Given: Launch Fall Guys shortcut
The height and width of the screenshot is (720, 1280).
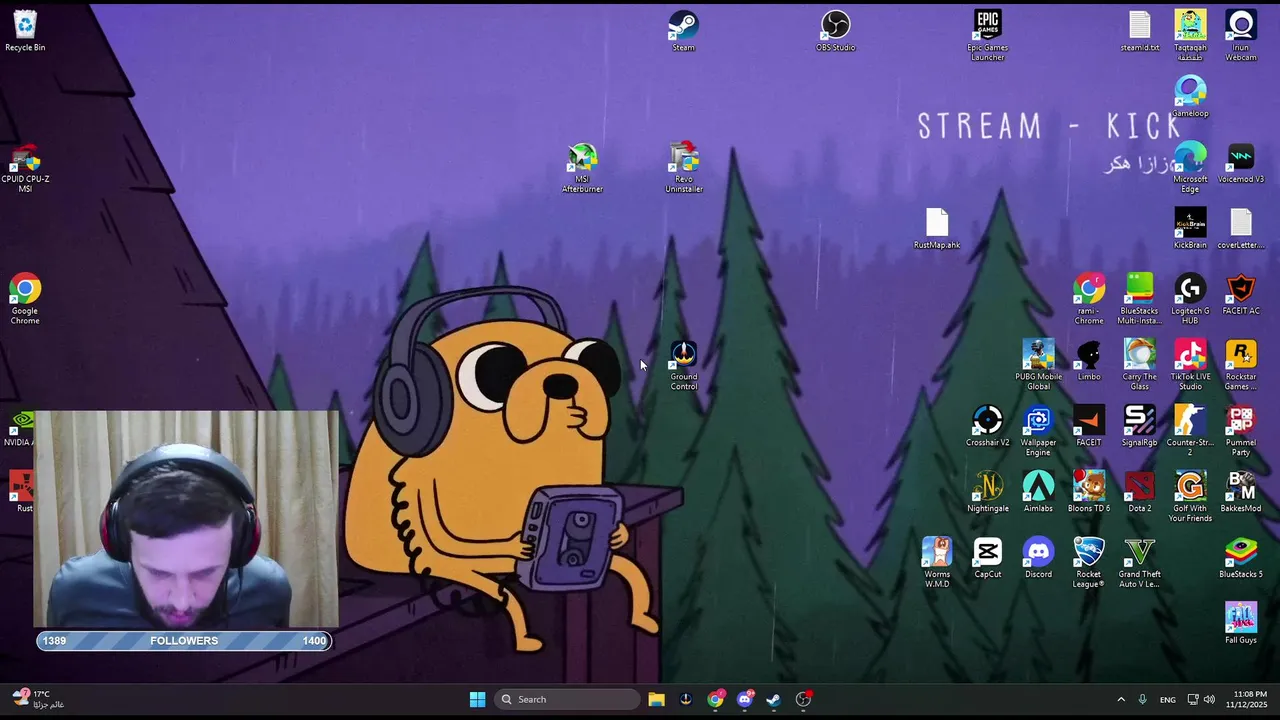Looking at the screenshot, I should 1241,624.
